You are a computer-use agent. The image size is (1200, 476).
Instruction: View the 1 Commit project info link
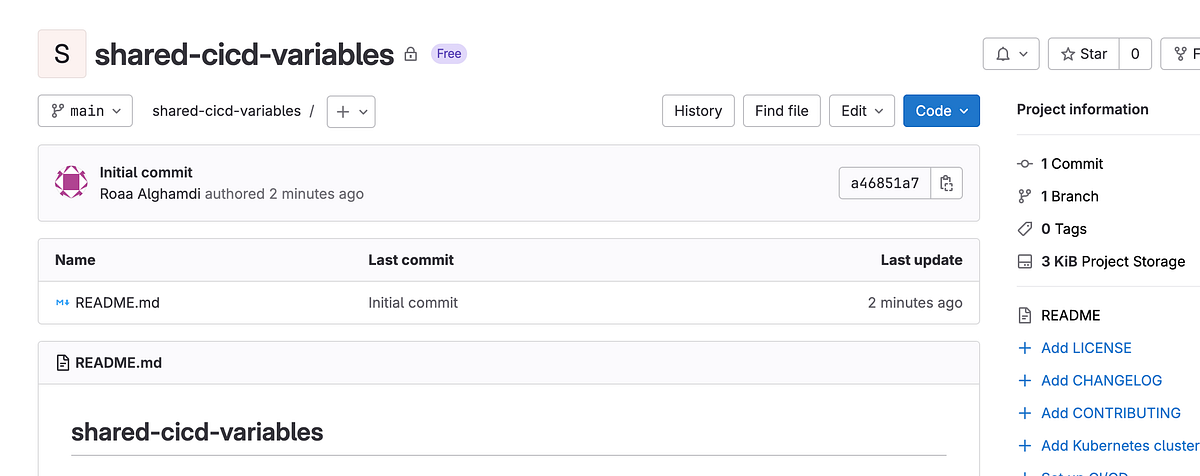[x=1071, y=163]
